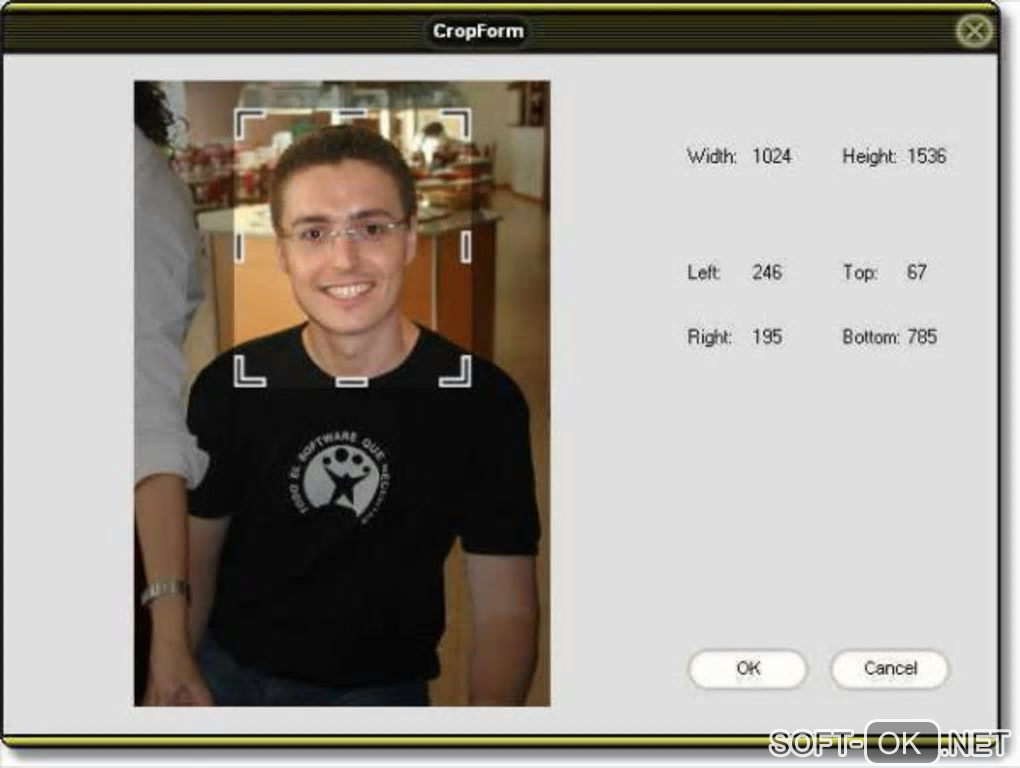Click the Top value 67
This screenshot has height=768, width=1020.
tap(917, 272)
